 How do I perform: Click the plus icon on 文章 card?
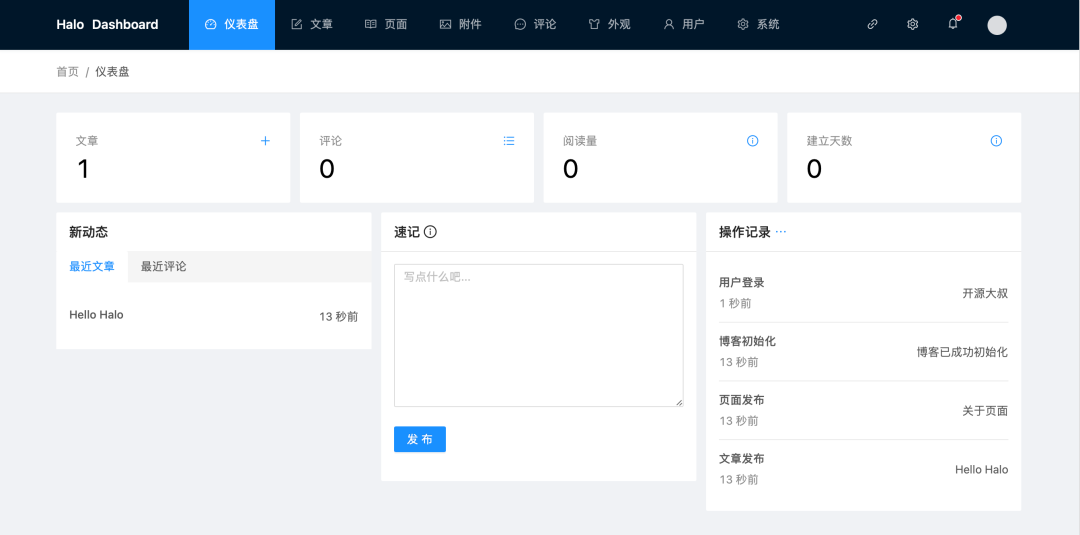click(x=265, y=141)
